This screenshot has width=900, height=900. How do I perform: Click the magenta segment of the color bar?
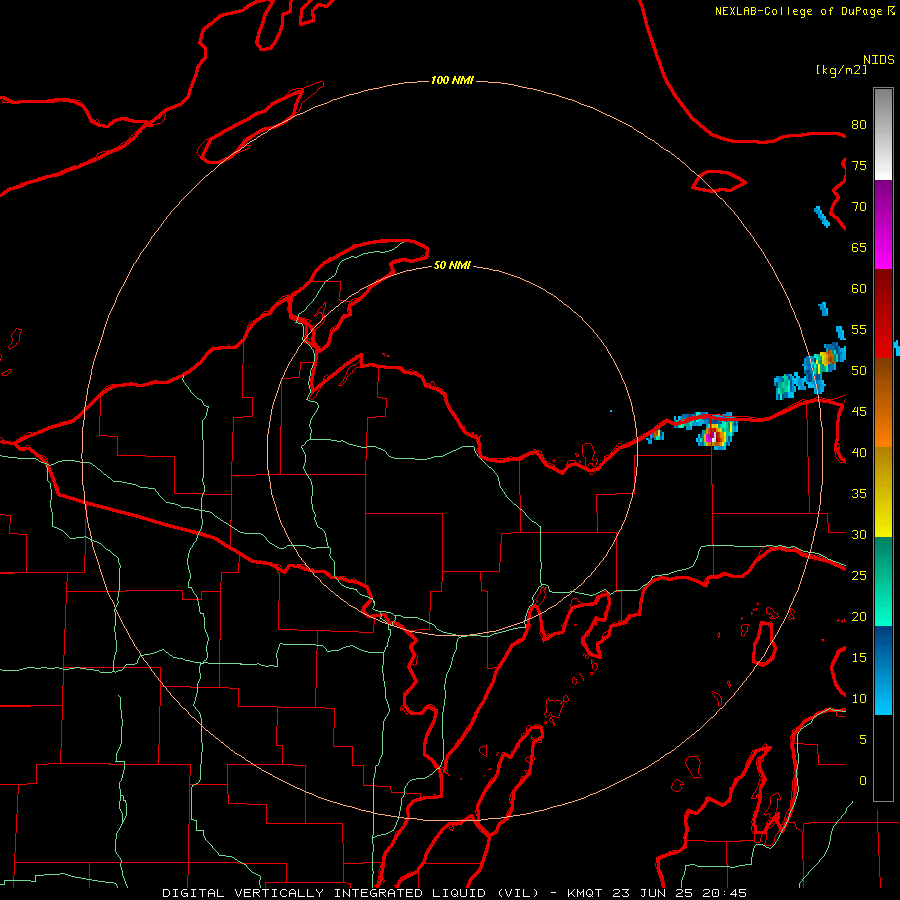[883, 224]
